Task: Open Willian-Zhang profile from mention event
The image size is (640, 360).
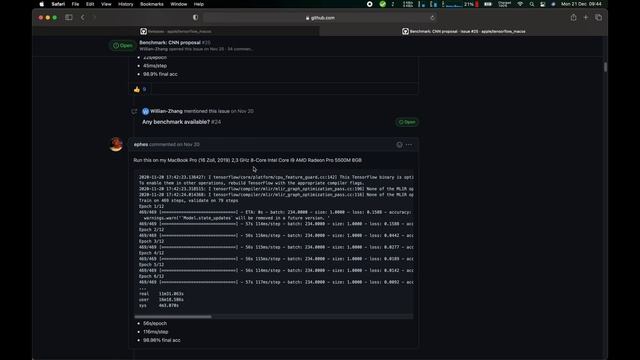Action: (166, 111)
